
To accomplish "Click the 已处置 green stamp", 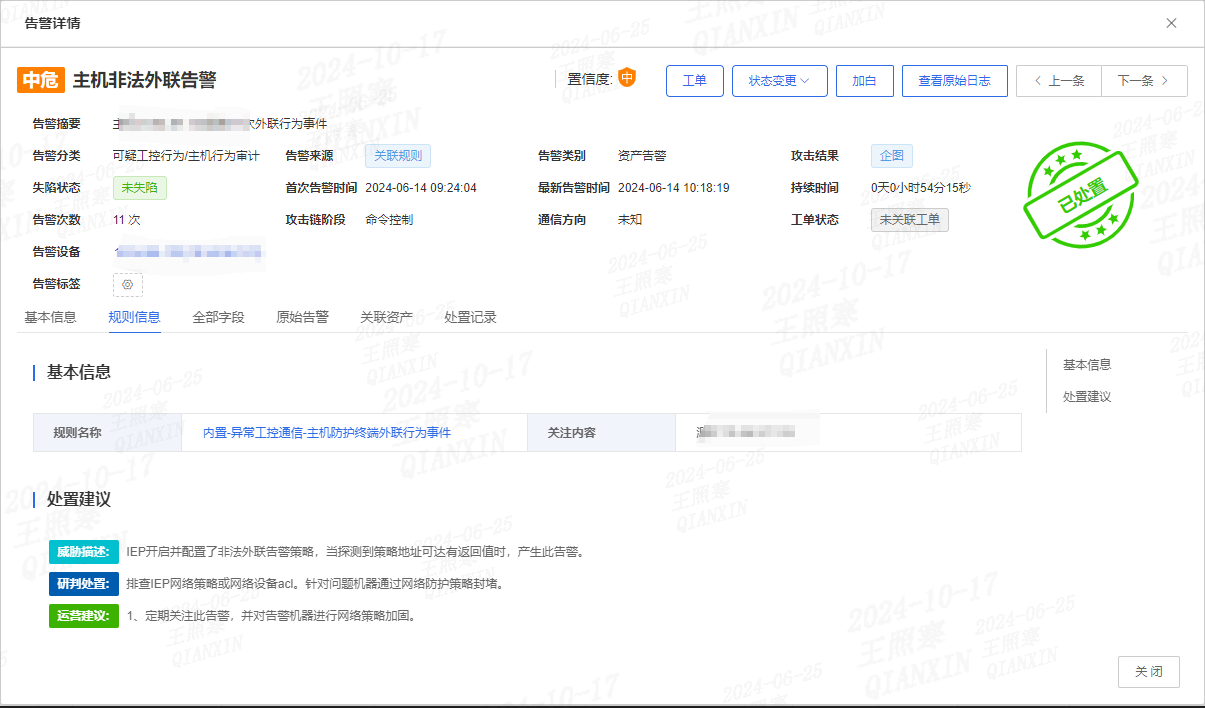I will click(x=1081, y=193).
